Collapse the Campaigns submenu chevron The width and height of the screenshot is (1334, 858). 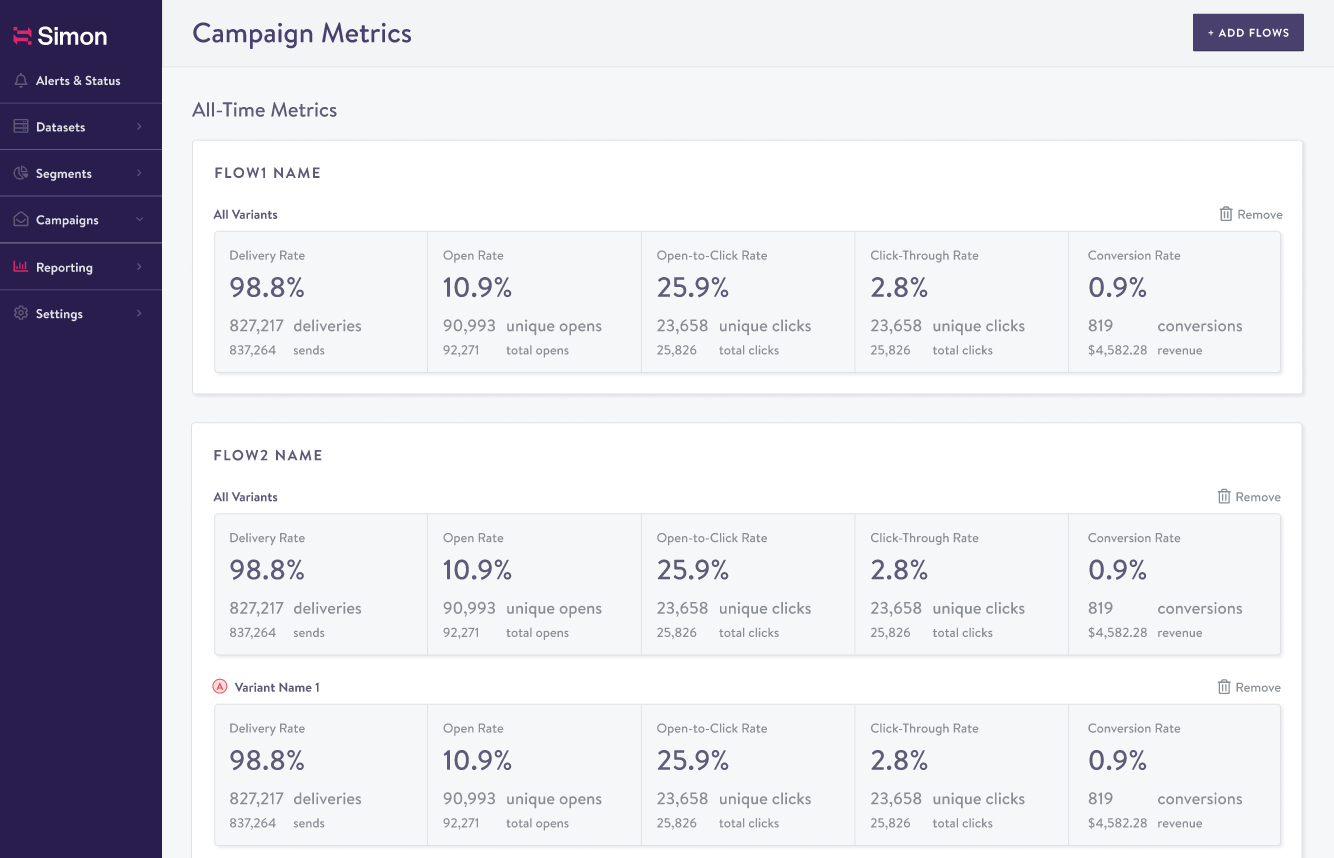tap(139, 220)
